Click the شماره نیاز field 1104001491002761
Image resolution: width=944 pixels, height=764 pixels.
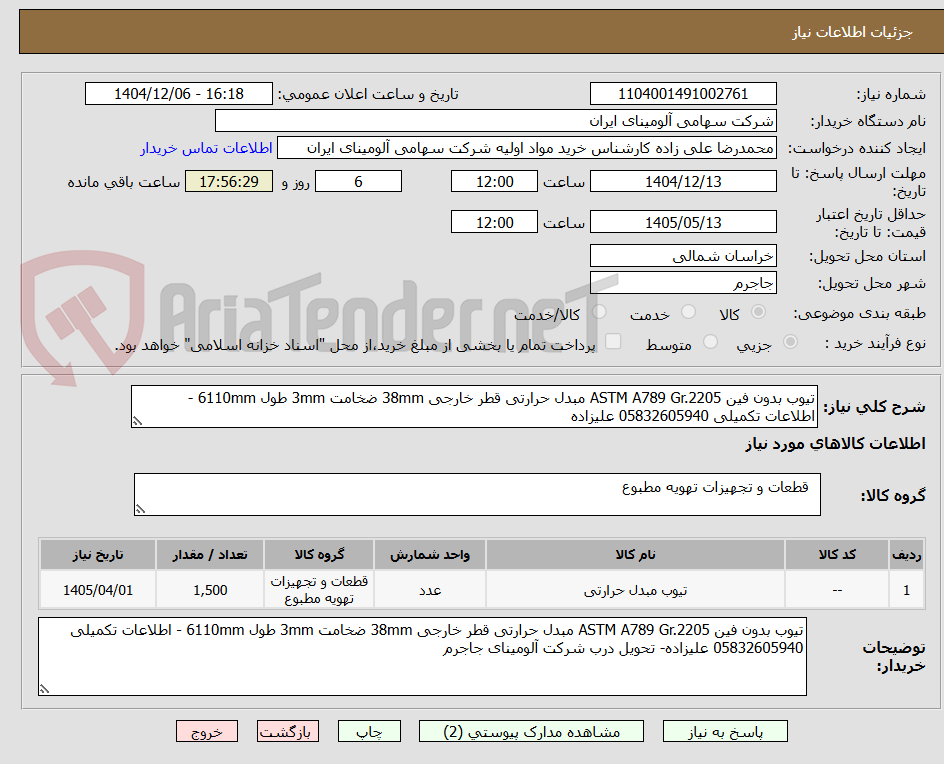683,94
